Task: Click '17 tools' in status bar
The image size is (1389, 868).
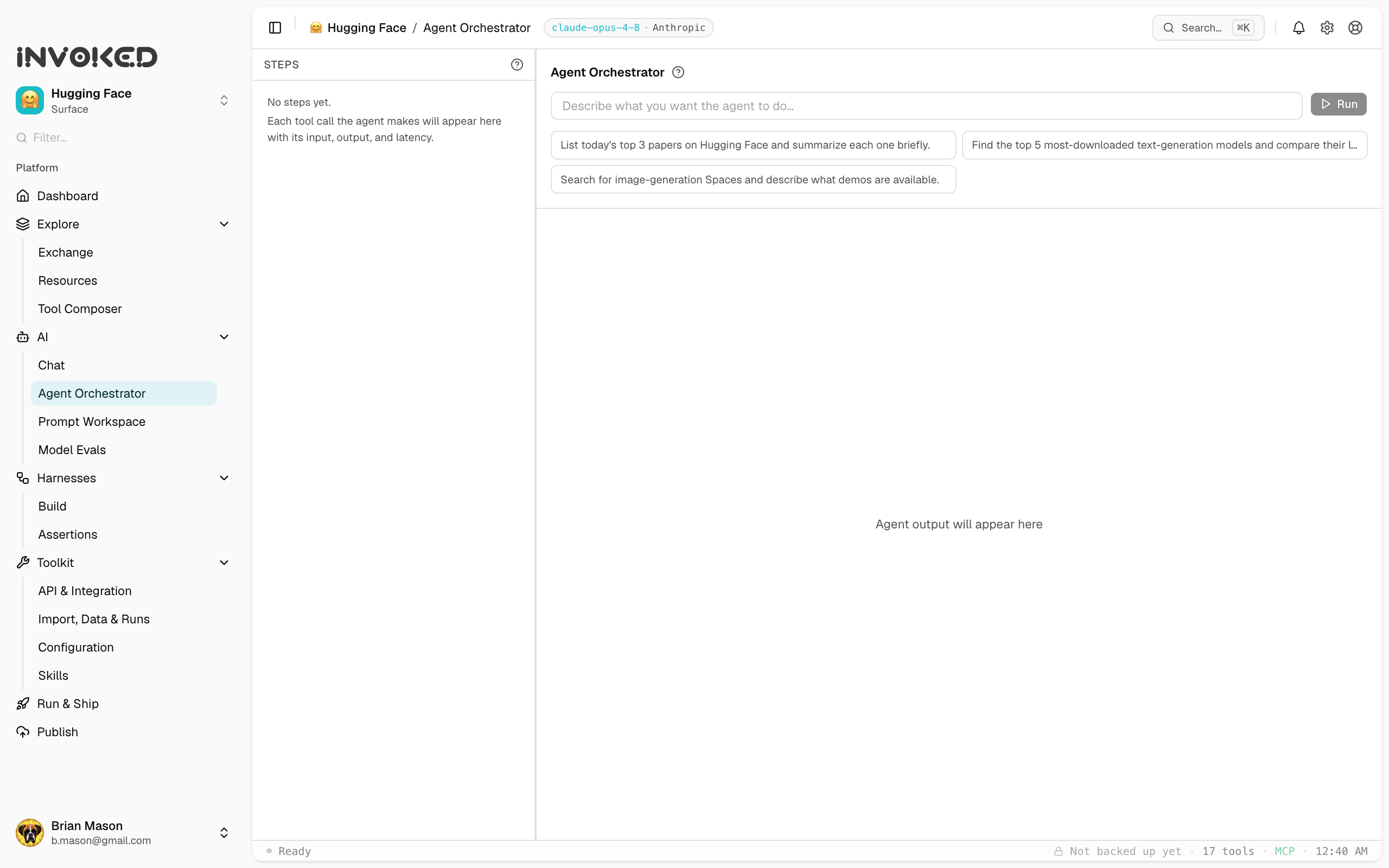Action: [x=1228, y=851]
